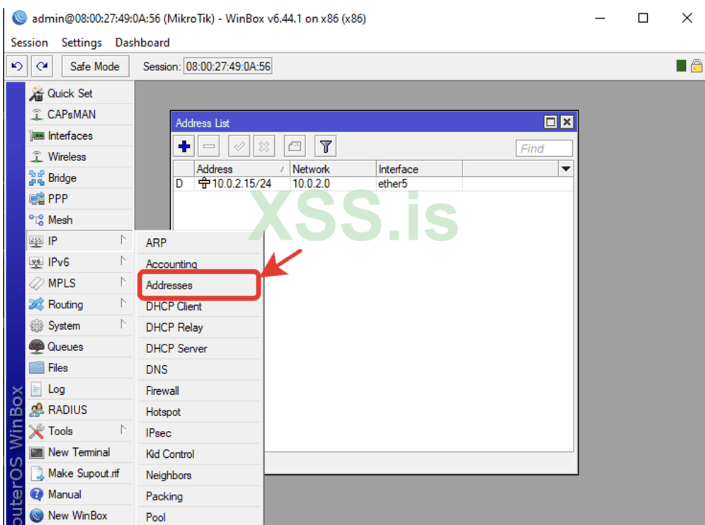Open Interfaces in sidebar
705x525 pixels.
coord(80,136)
